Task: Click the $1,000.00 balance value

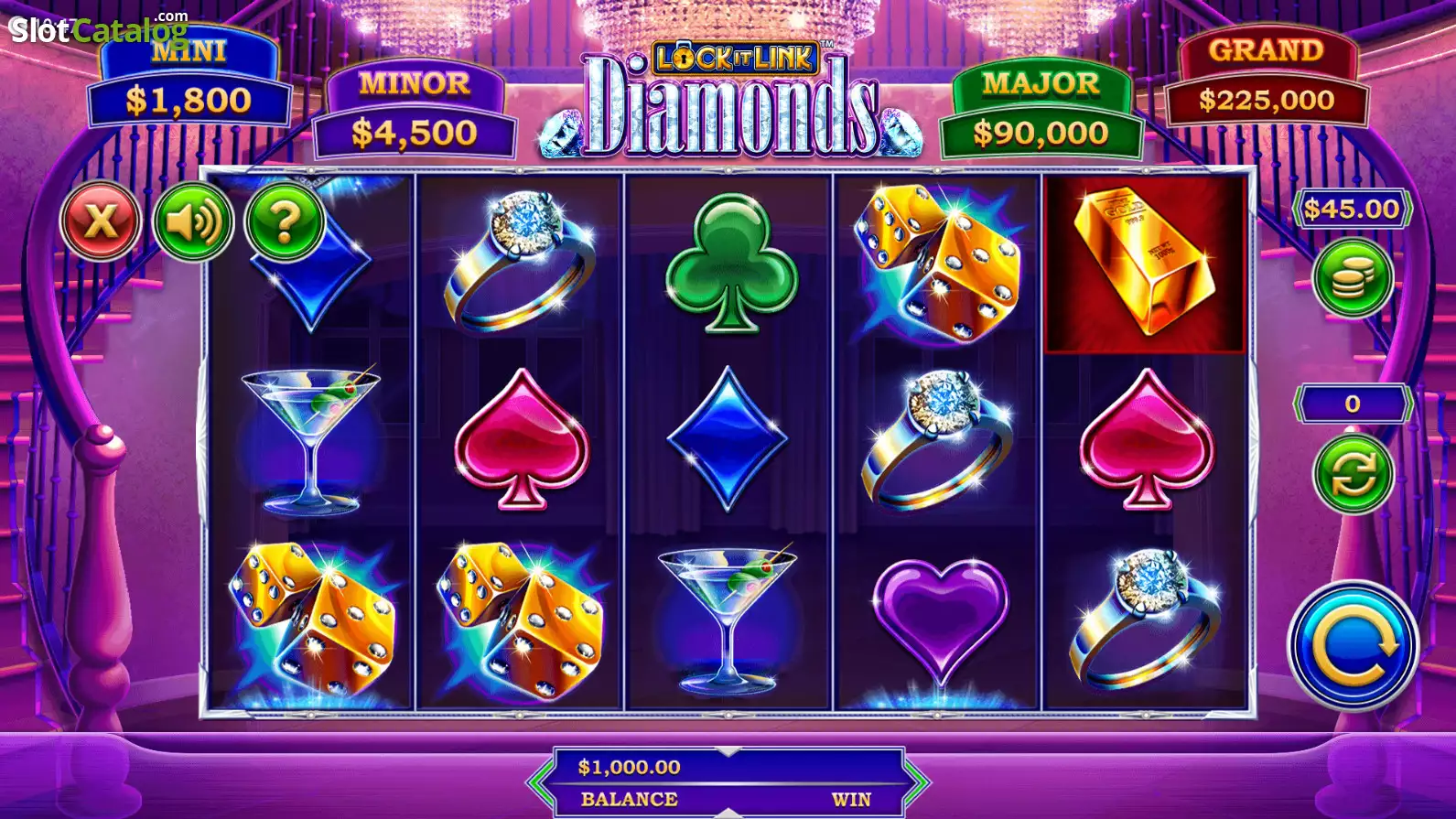Action: coord(629,767)
